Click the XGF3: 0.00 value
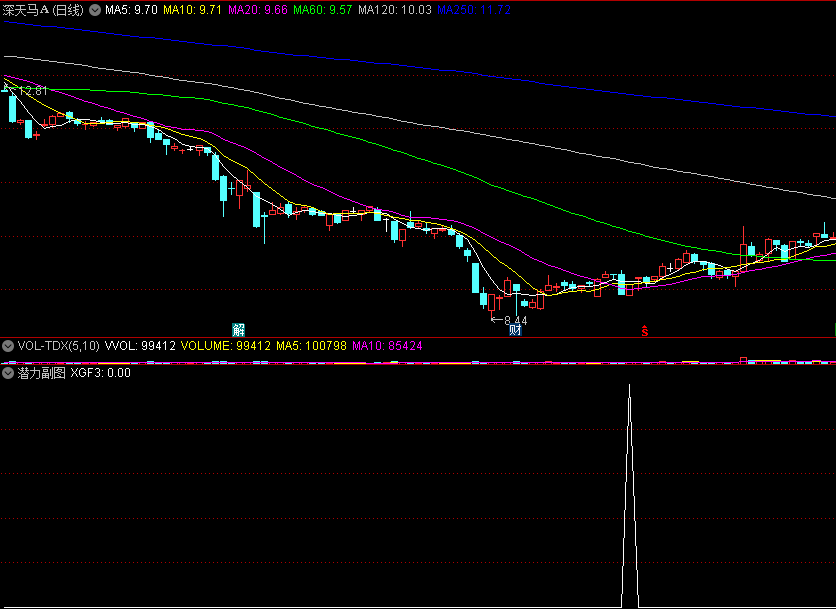Viewport: 836px width, 609px height. 101,373
